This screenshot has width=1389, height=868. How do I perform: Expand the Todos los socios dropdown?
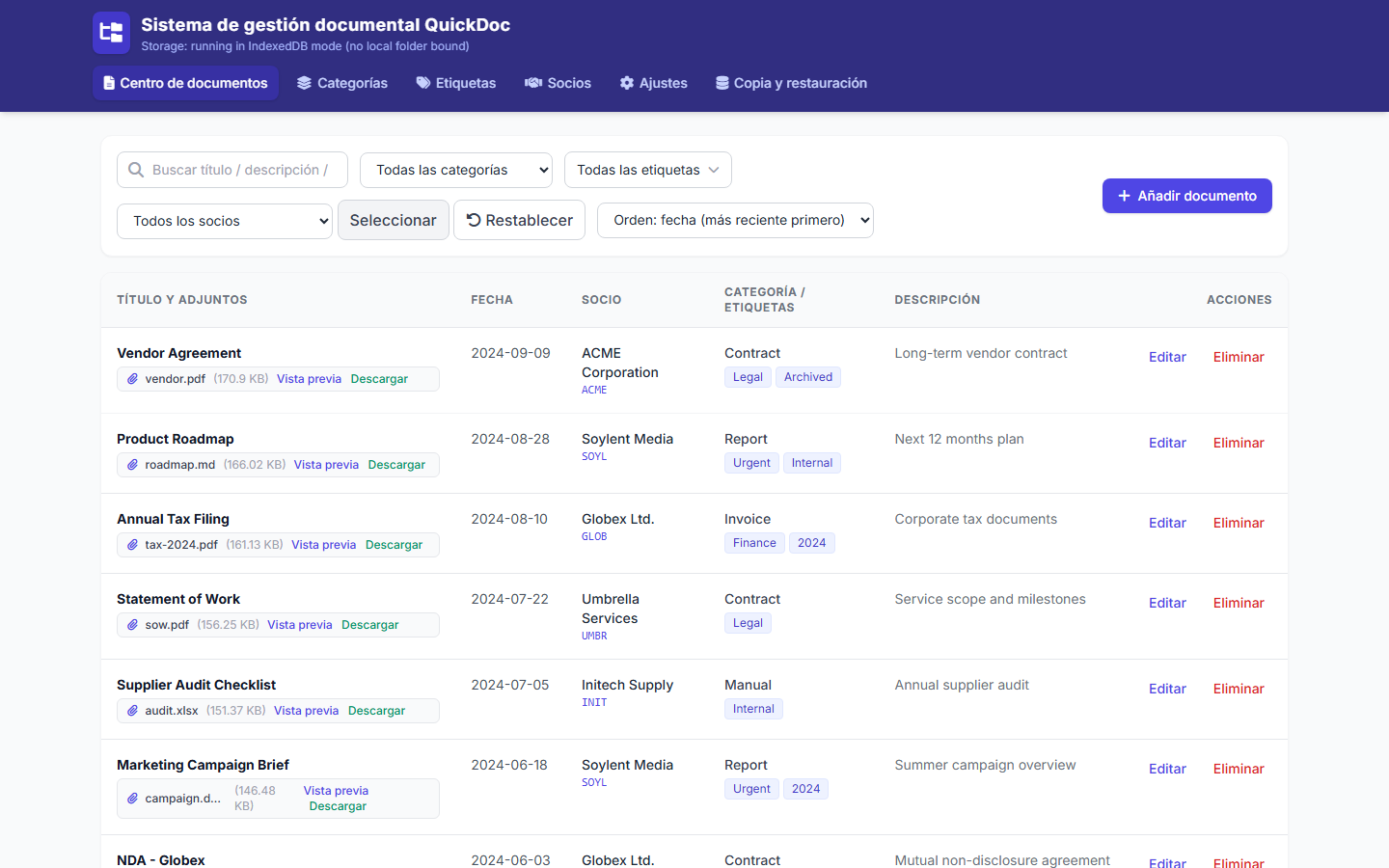tap(225, 221)
